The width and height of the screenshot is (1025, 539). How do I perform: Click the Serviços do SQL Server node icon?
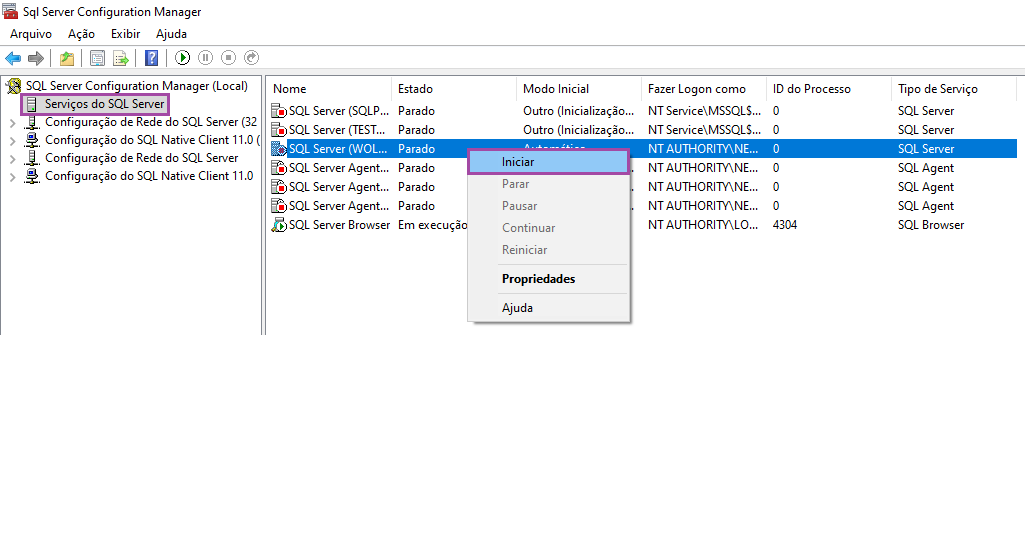(31, 104)
